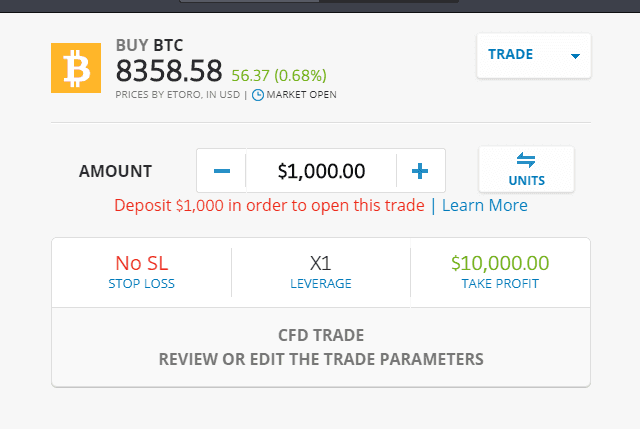640x429 pixels.
Task: Increase the amount with the plus button
Action: [420, 172]
